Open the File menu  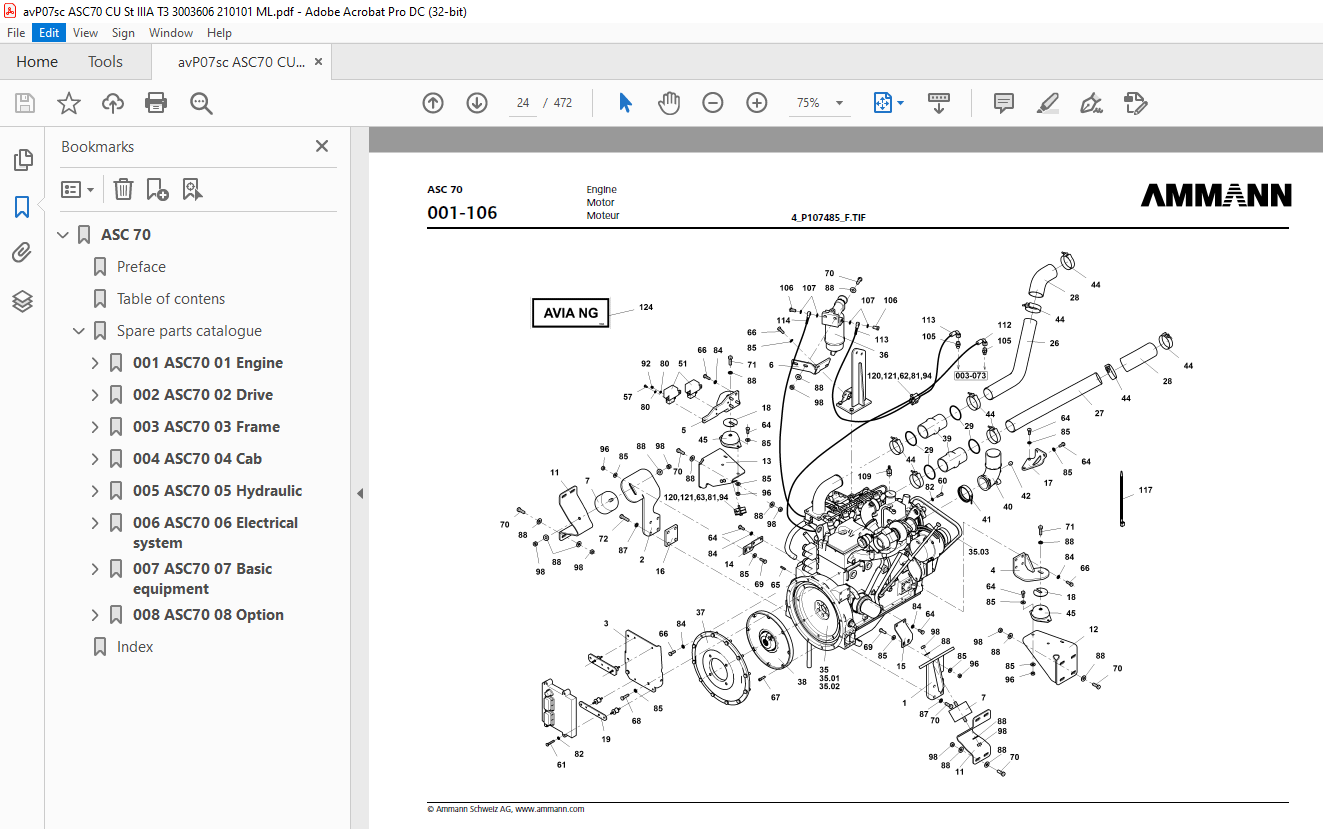(16, 33)
